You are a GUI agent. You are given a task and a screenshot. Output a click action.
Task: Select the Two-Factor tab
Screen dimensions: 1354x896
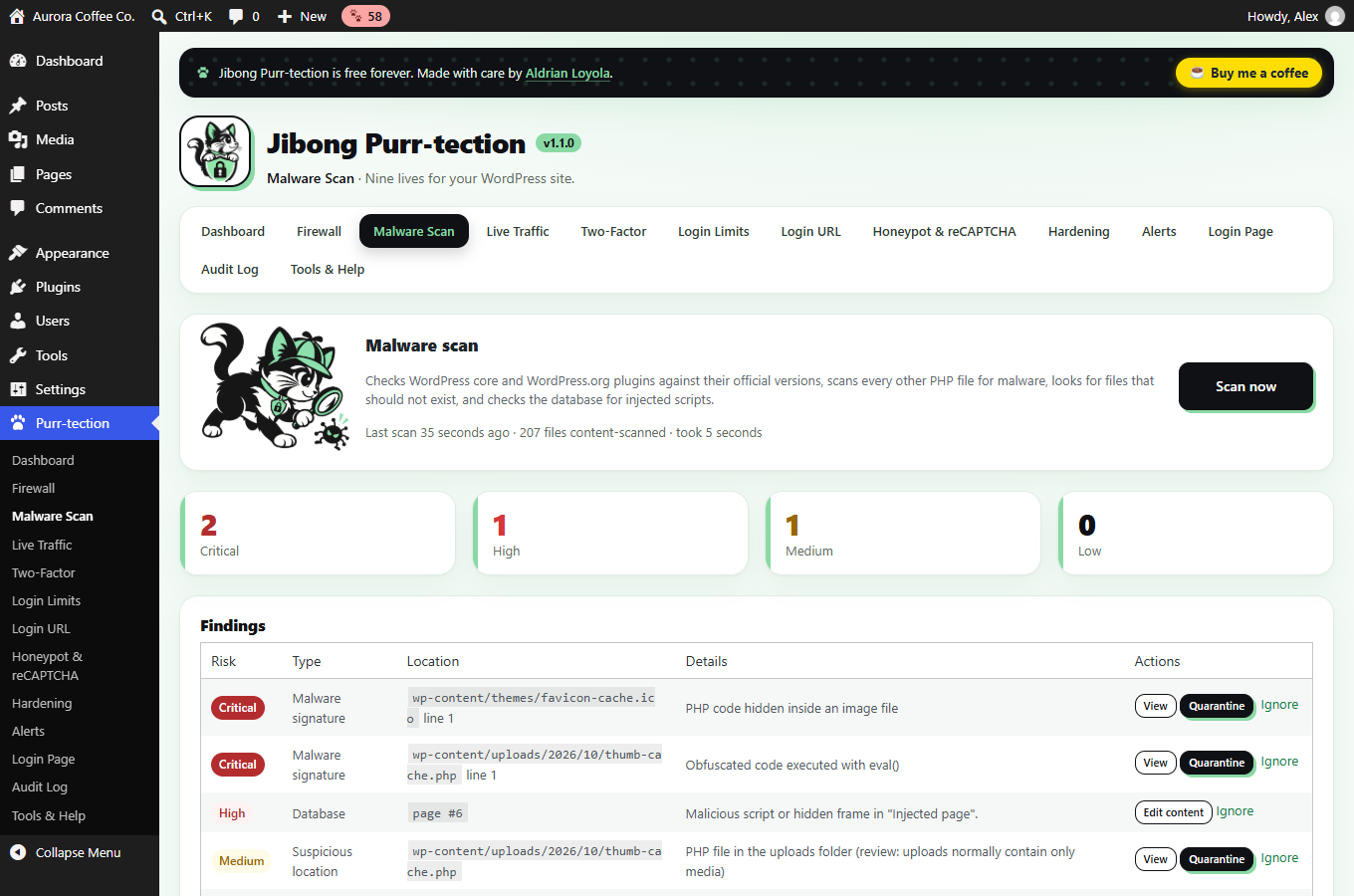613,231
